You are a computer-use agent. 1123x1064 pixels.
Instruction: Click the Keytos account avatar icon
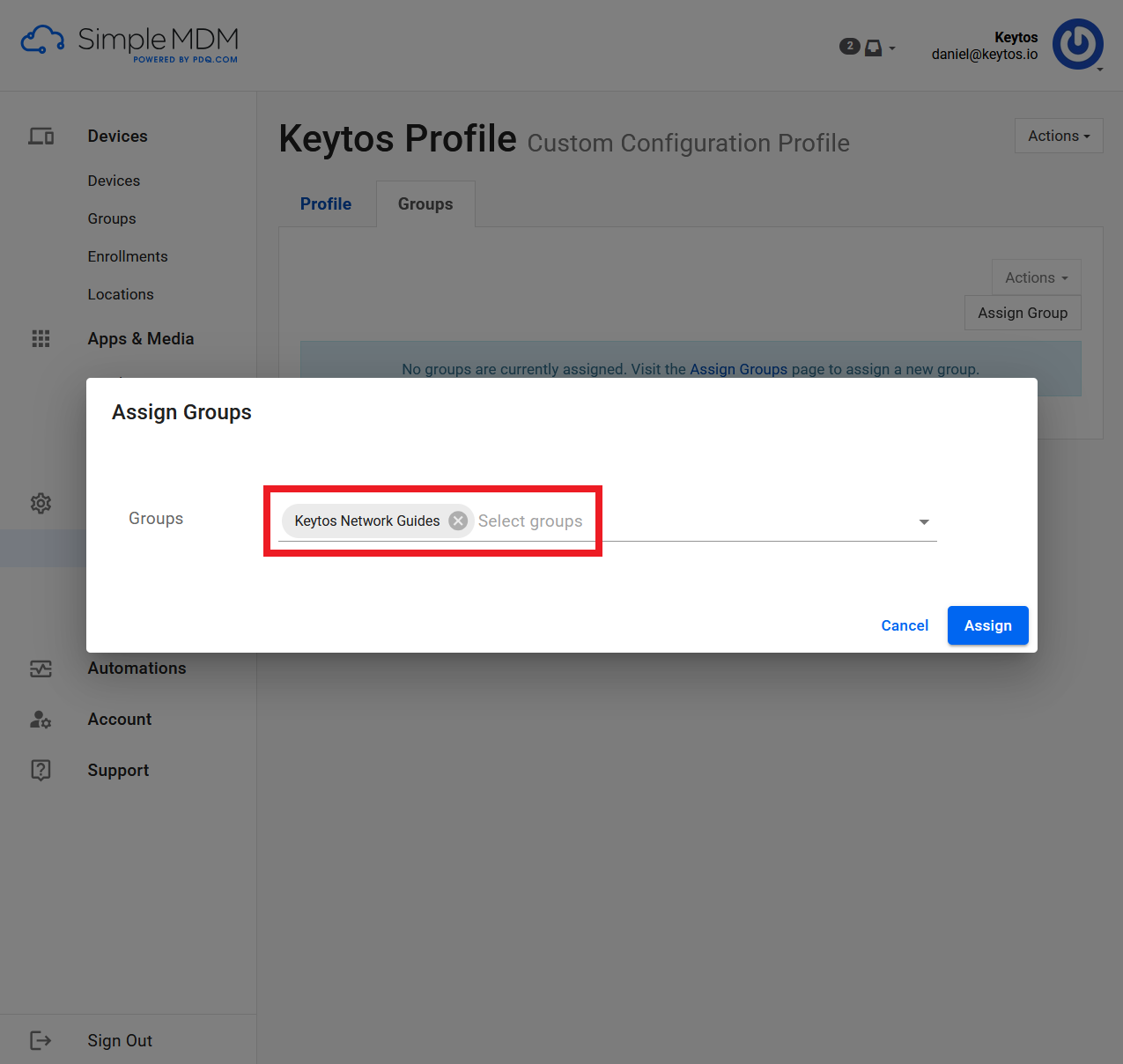(x=1077, y=44)
